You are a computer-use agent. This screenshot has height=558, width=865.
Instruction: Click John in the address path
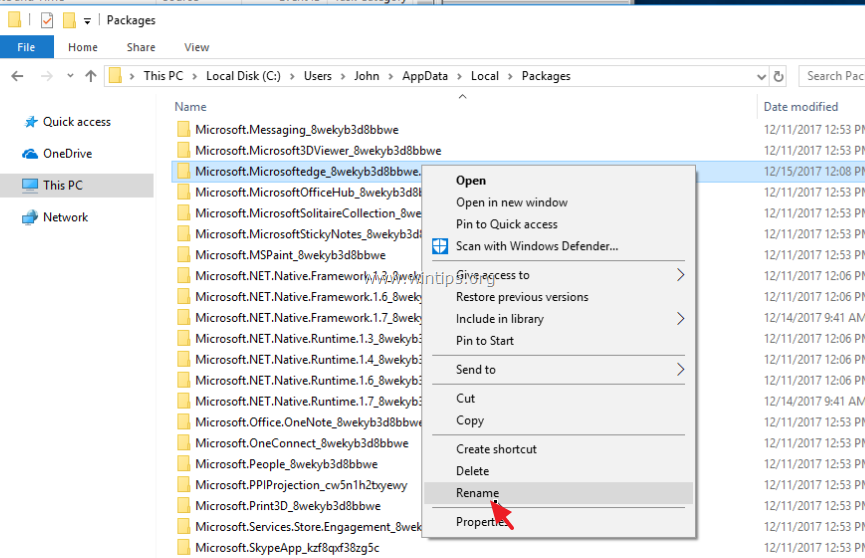[366, 76]
